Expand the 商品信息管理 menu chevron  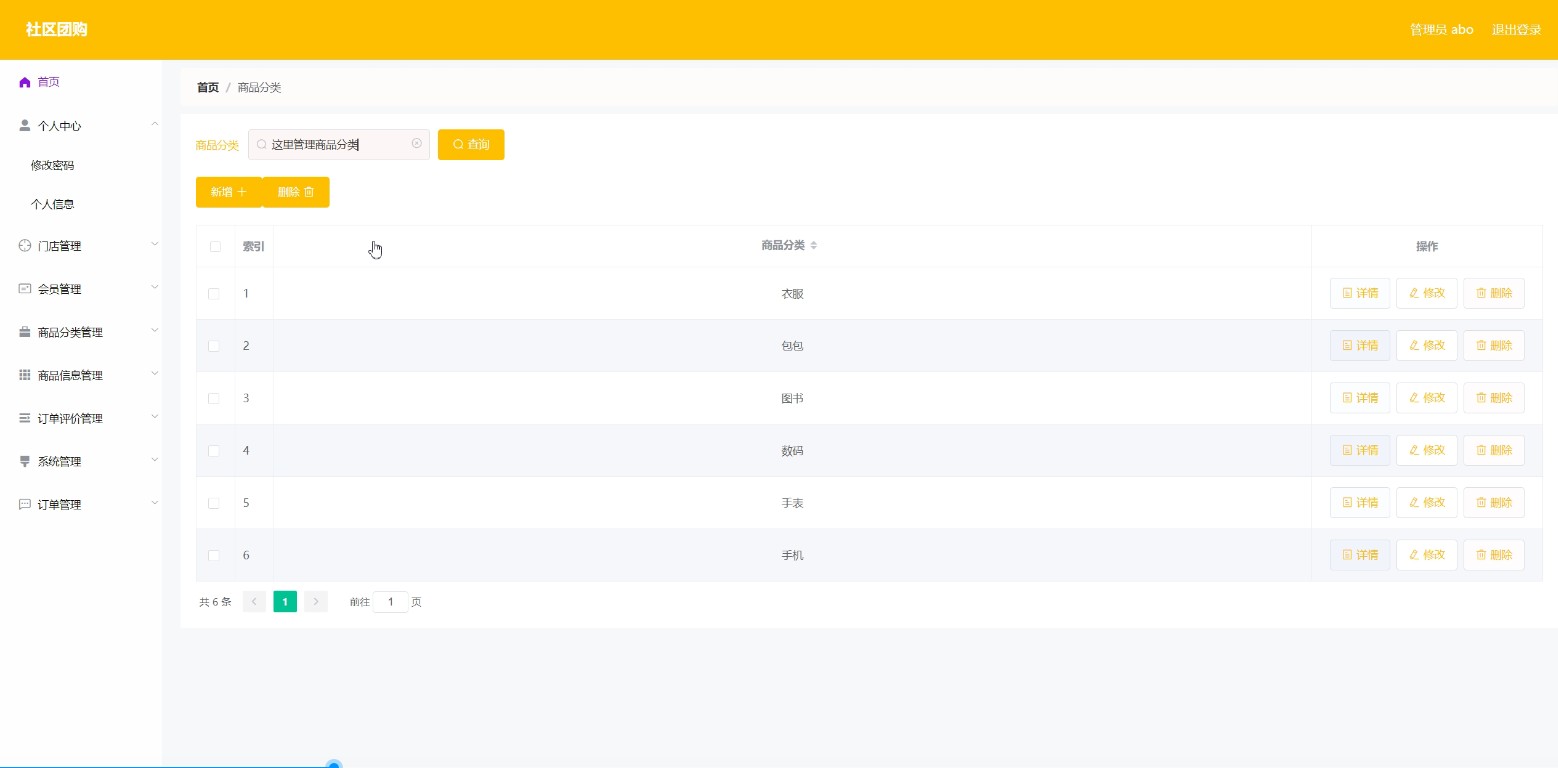[x=154, y=373]
